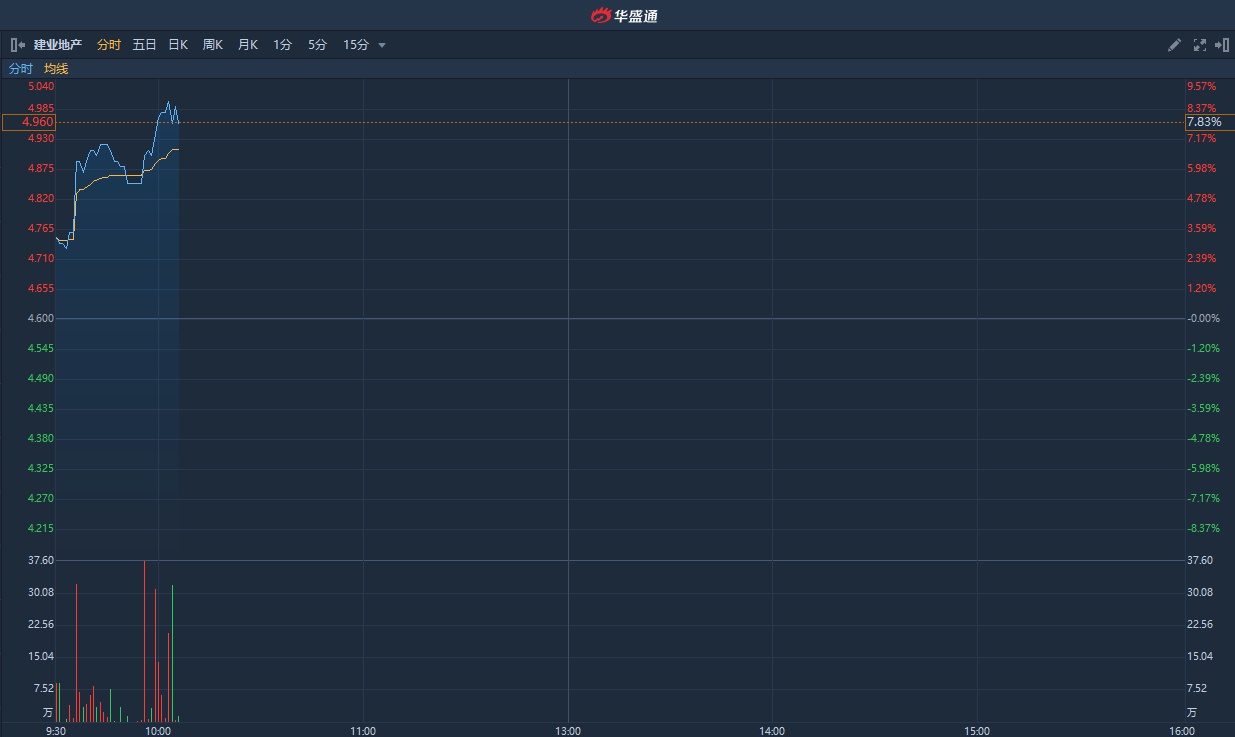Click the 13:00 time axis label

click(x=568, y=731)
